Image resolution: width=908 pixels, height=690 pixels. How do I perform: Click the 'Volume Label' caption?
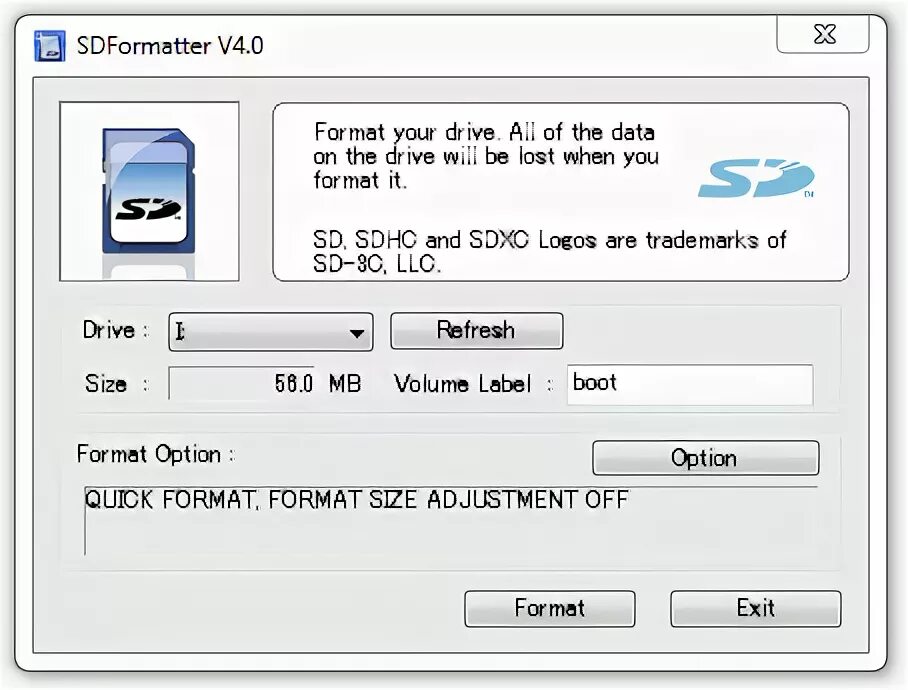pos(462,384)
